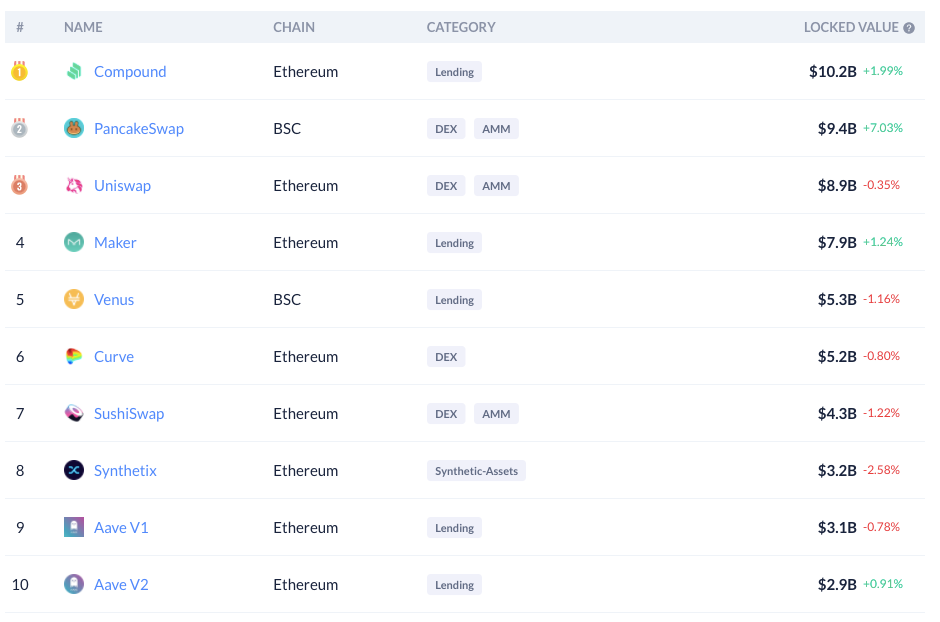
Task: Open the SushiSwap project link
Action: 129,413
